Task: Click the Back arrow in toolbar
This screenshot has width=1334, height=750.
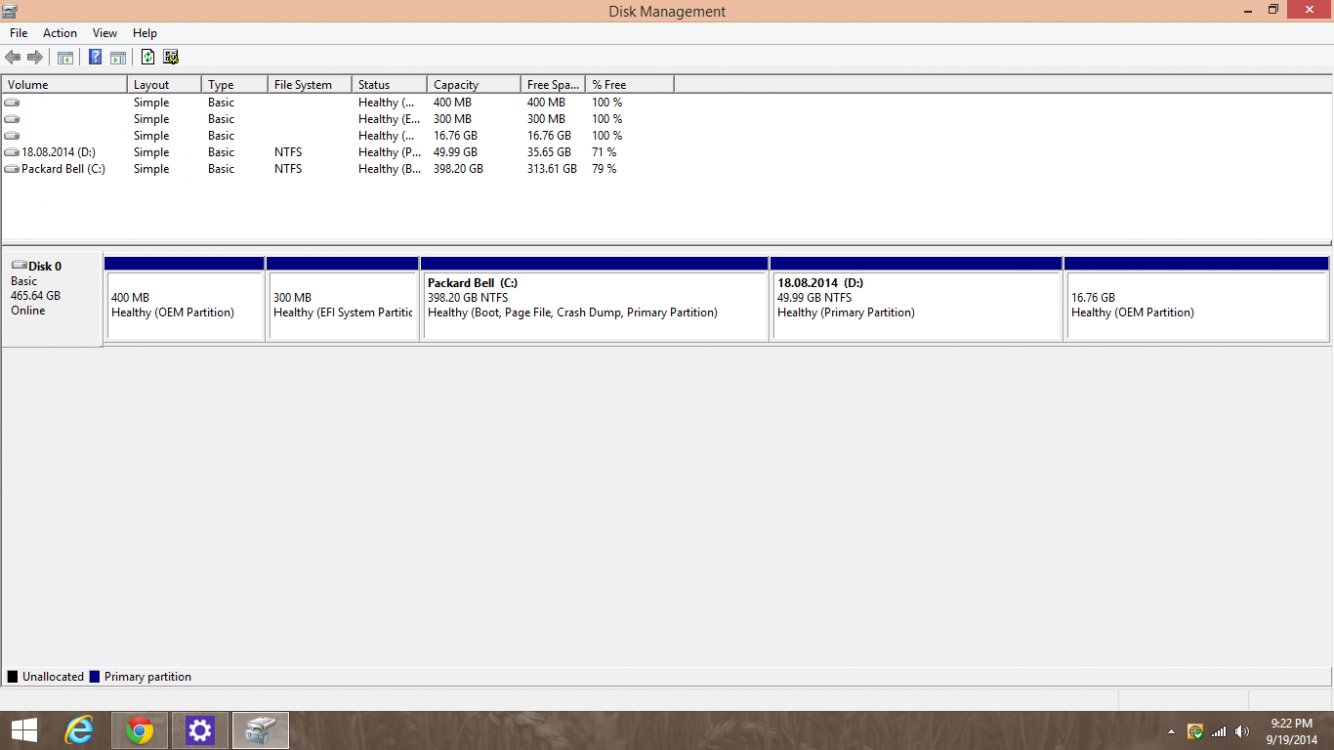Action: [x=13, y=57]
